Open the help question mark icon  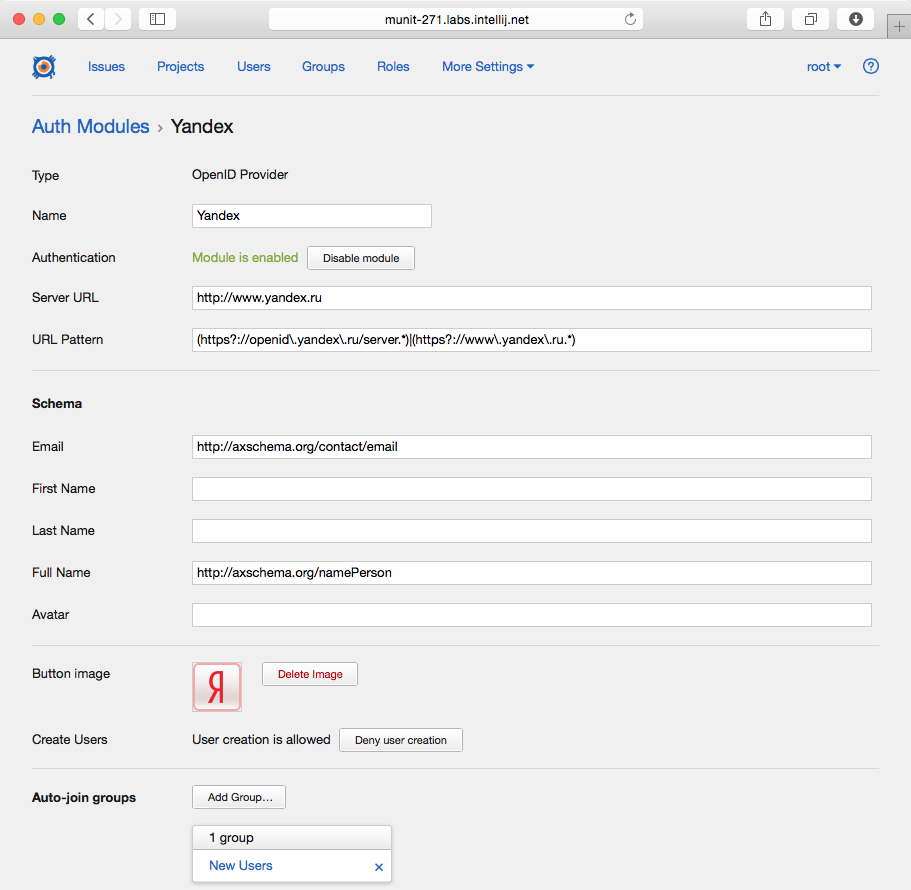tap(870, 66)
